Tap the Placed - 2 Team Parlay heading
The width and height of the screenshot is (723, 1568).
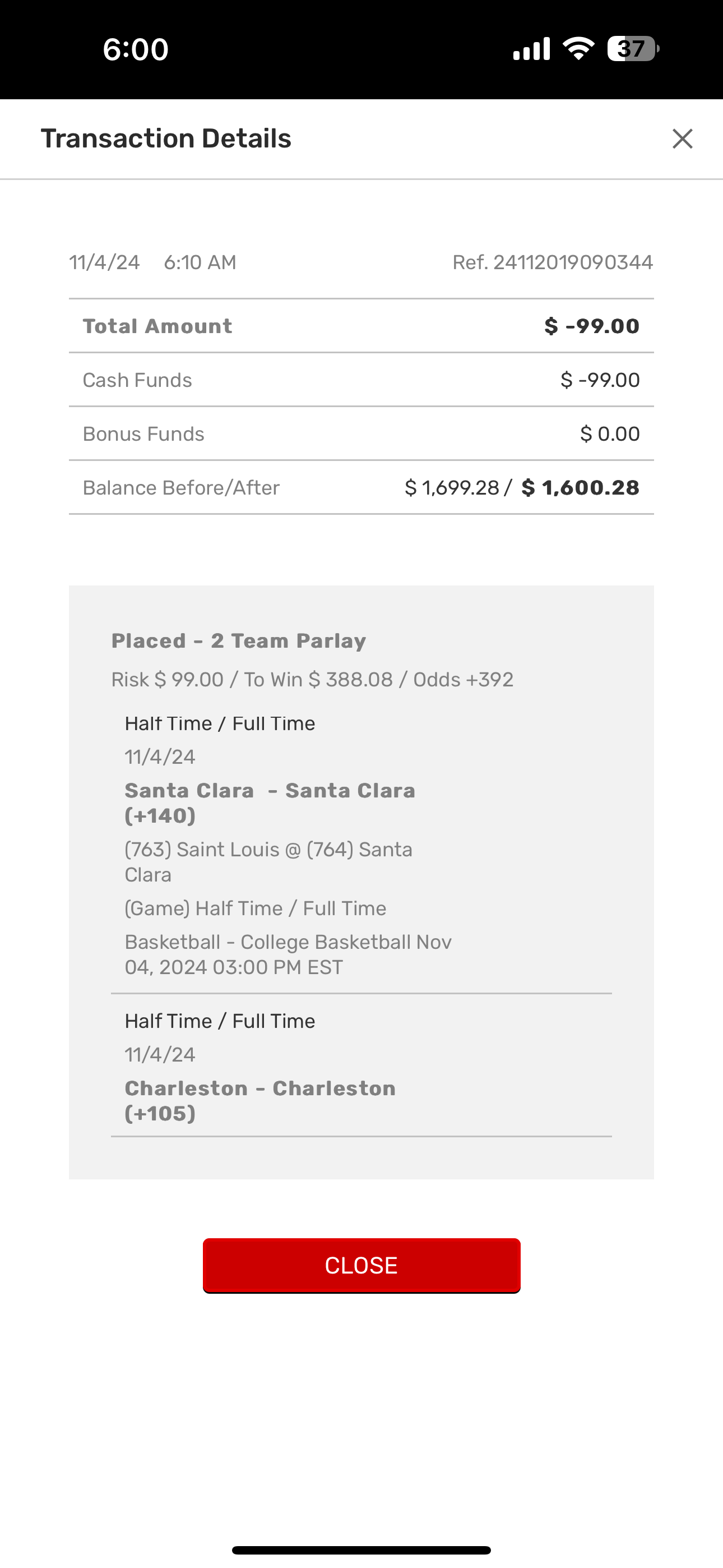239,641
